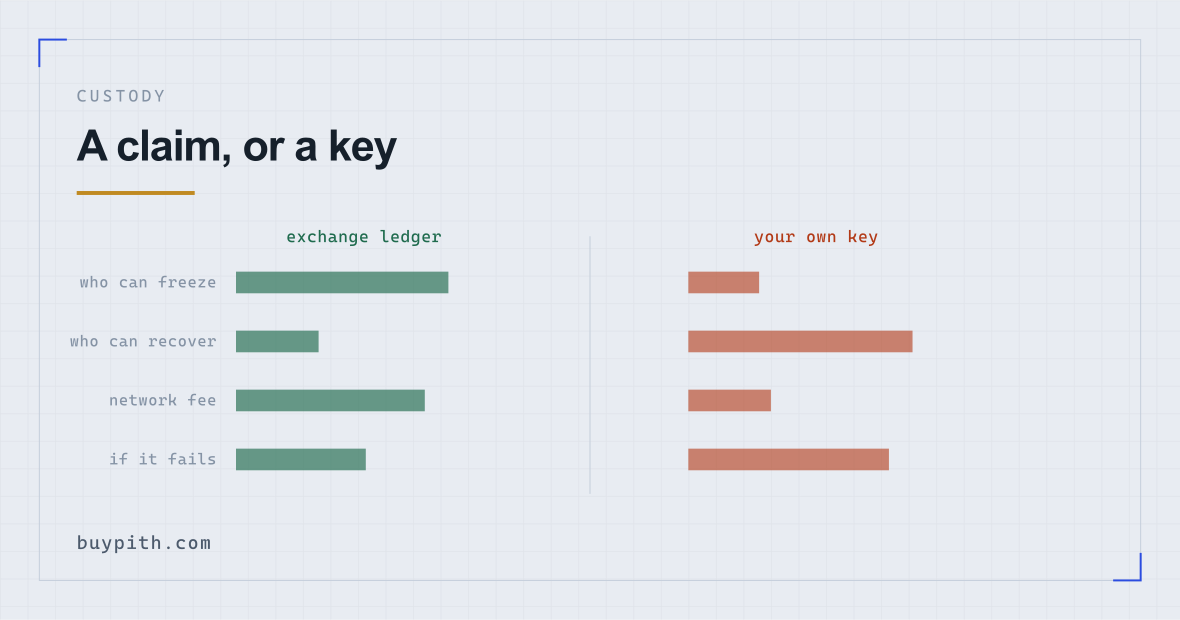Screen dimensions: 1180x620
Task: Click the 'who can recover' row label
Action: (x=143, y=342)
